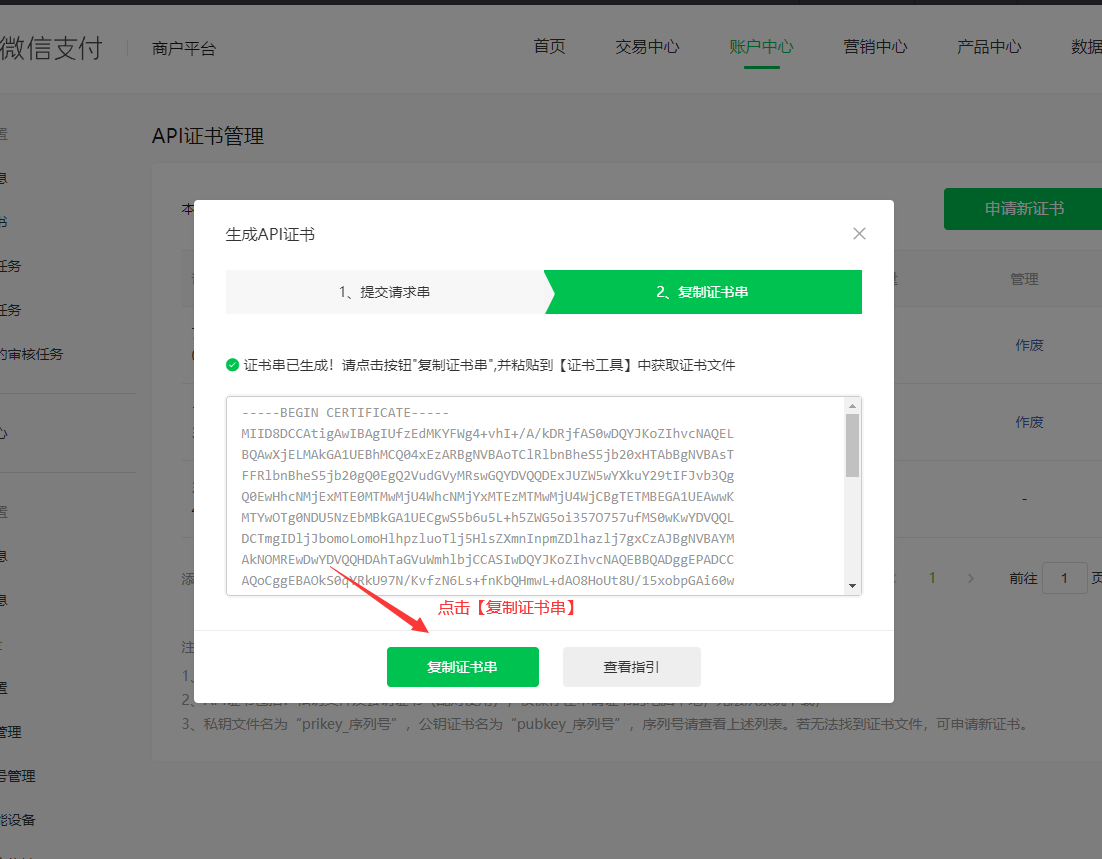Click the page number 1 in pagination
Screen dimensions: 1102x859
[x=932, y=578]
